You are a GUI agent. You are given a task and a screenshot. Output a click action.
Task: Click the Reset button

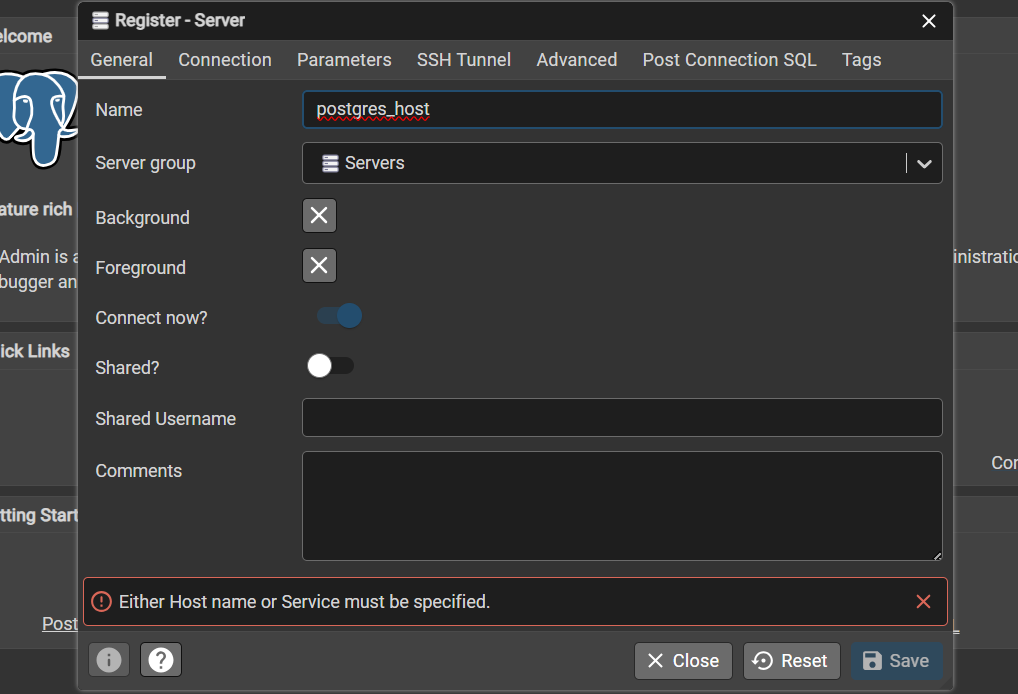(790, 660)
